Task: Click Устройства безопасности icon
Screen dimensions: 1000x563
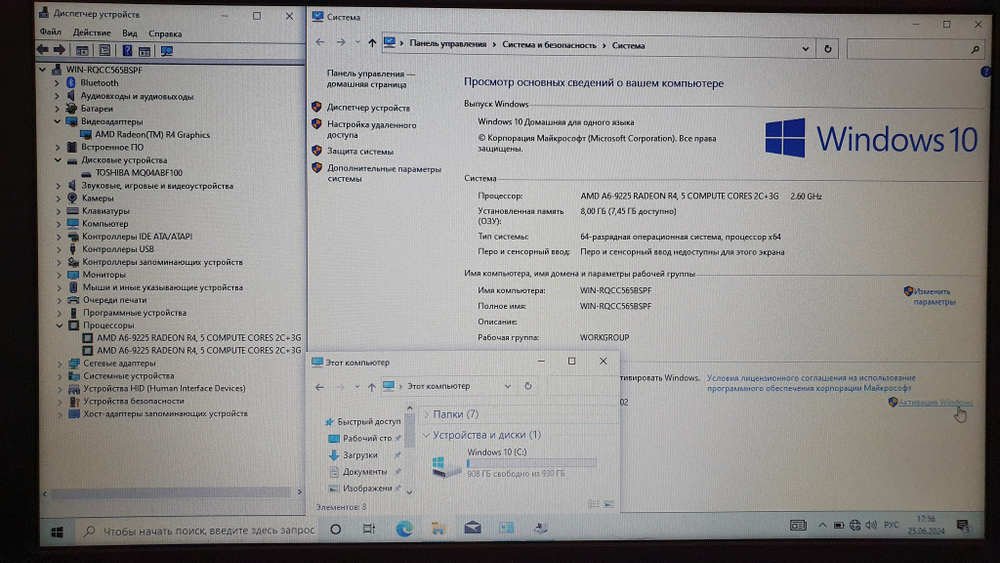Action: (74, 401)
